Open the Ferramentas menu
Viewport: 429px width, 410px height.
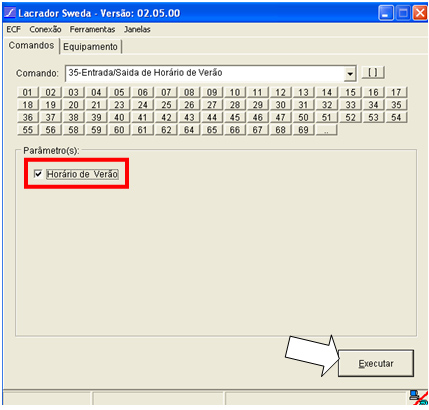coord(92,29)
